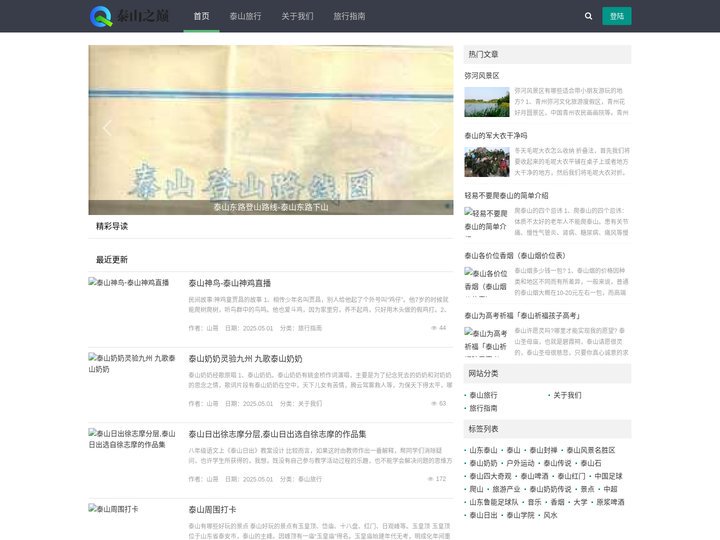720x540 pixels.
Task: Go to previous carousel slide arrow
Action: (107, 128)
